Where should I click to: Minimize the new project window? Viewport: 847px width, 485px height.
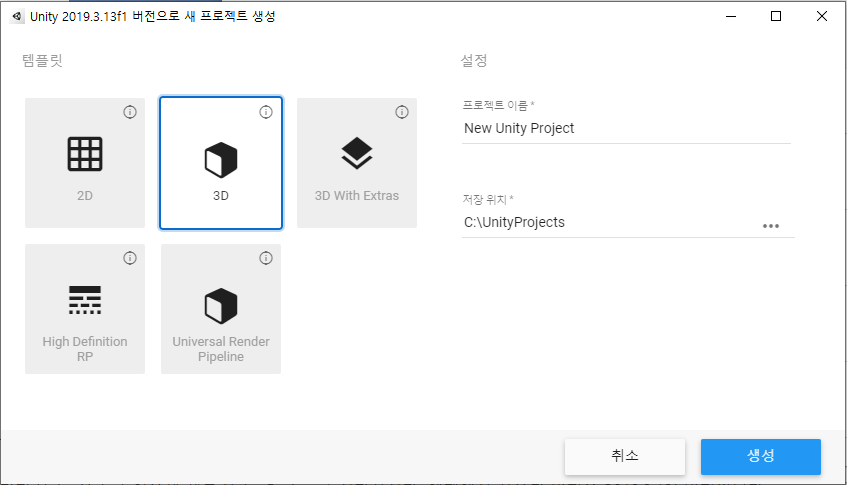(731, 16)
